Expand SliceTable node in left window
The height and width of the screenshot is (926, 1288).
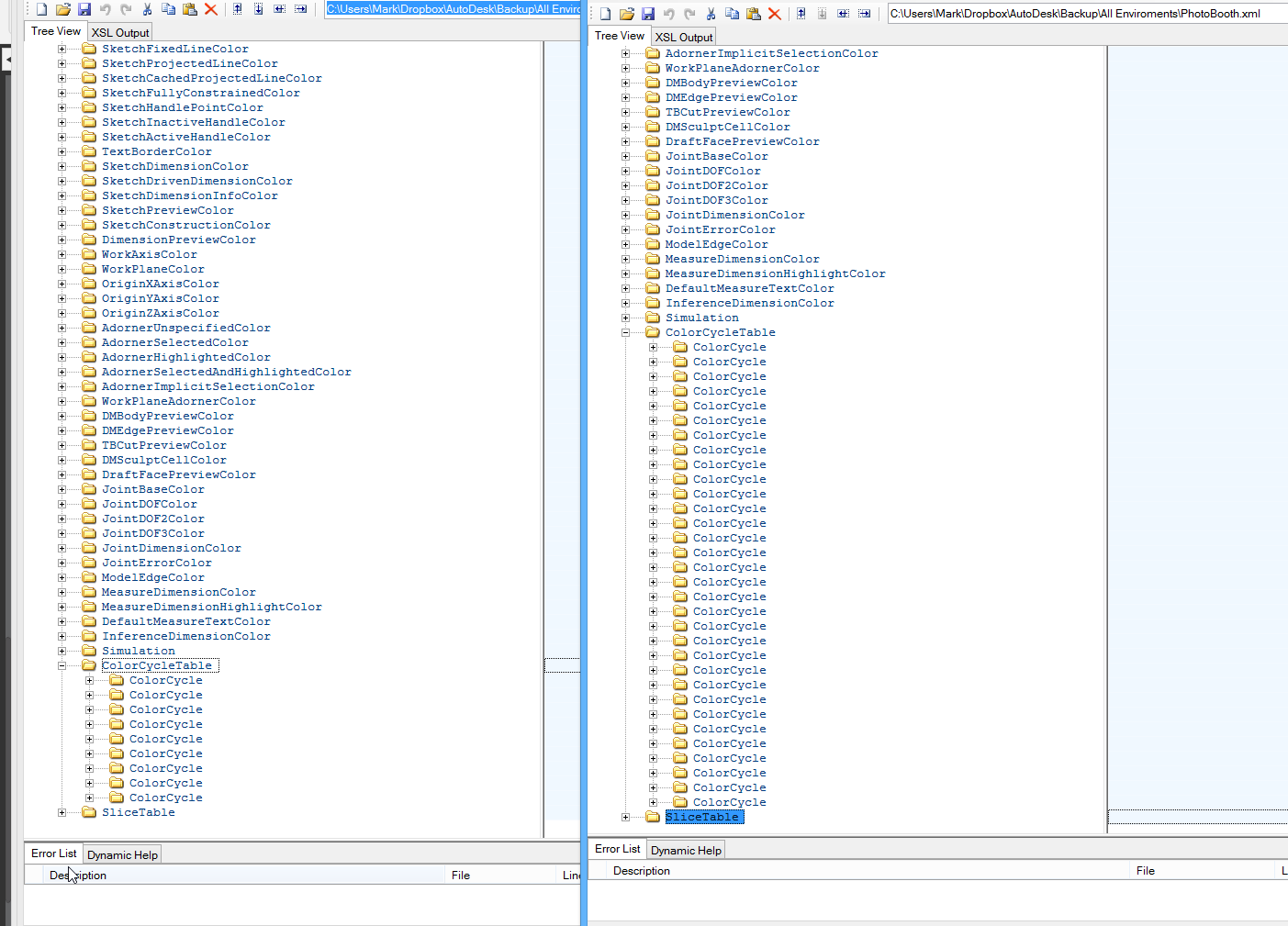(x=62, y=812)
